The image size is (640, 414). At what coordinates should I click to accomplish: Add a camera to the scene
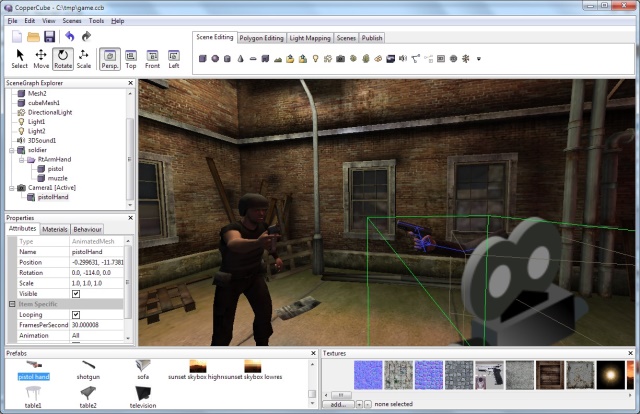pyautogui.click(x=340, y=59)
